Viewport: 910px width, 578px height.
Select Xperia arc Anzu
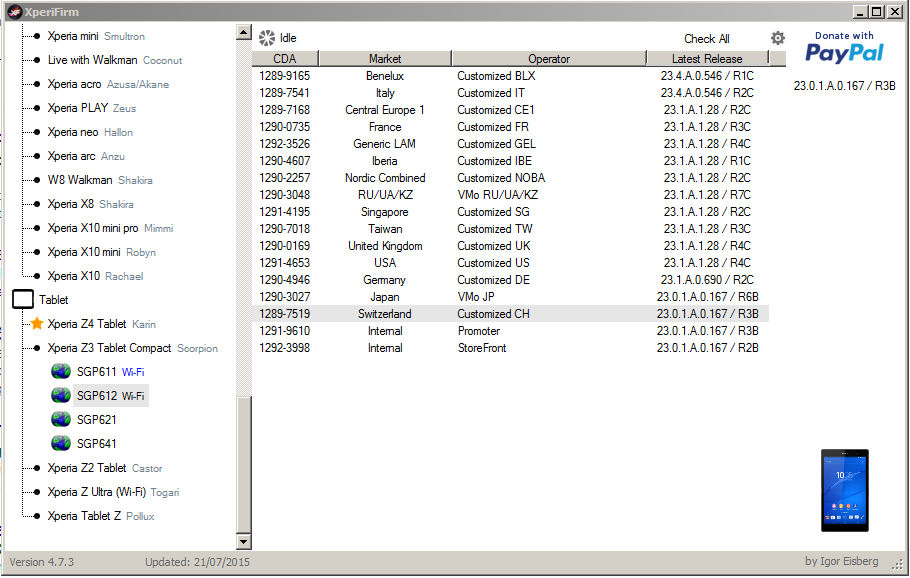click(86, 156)
